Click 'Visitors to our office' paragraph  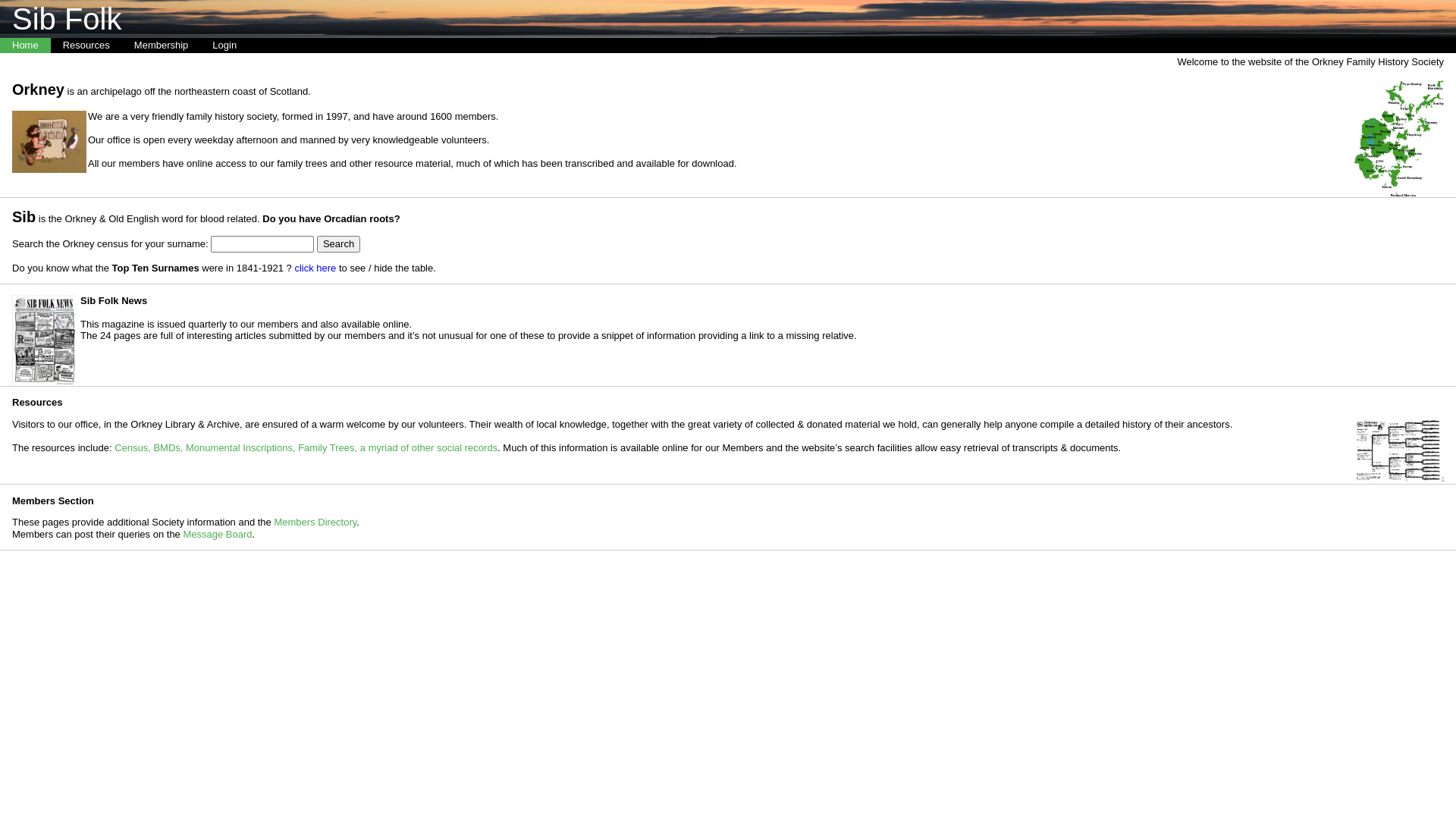click(x=622, y=425)
